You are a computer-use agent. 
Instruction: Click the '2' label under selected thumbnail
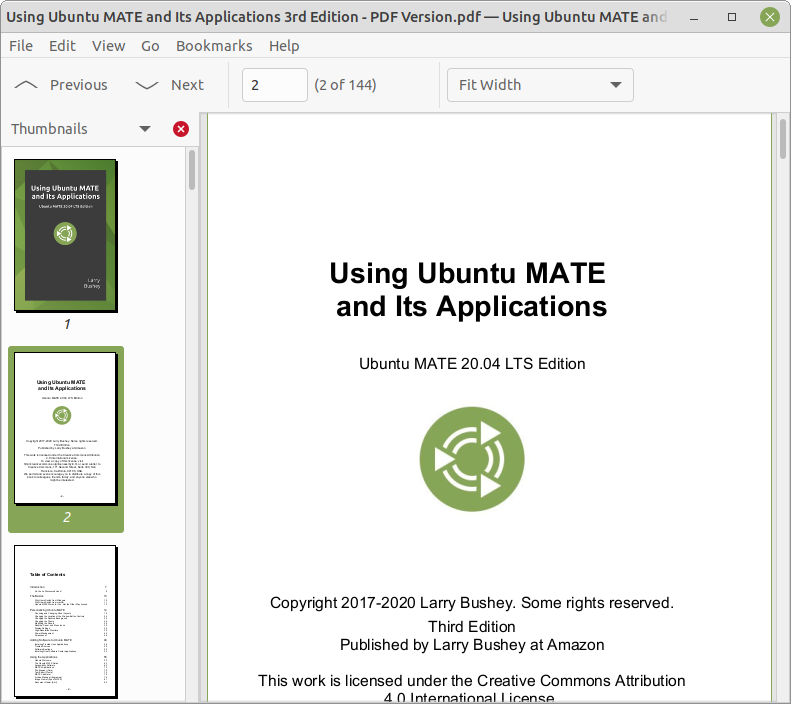point(67,517)
